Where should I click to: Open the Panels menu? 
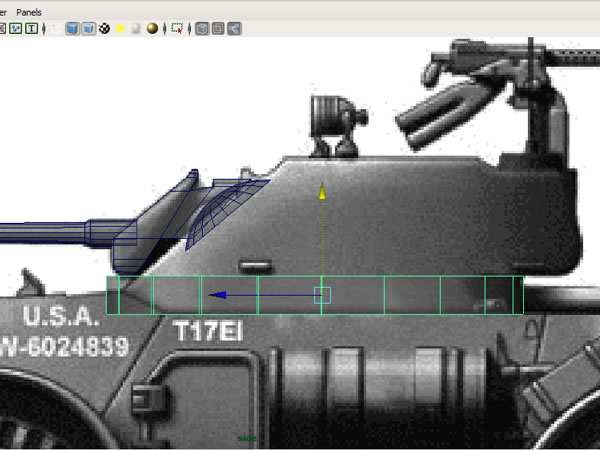tap(29, 12)
